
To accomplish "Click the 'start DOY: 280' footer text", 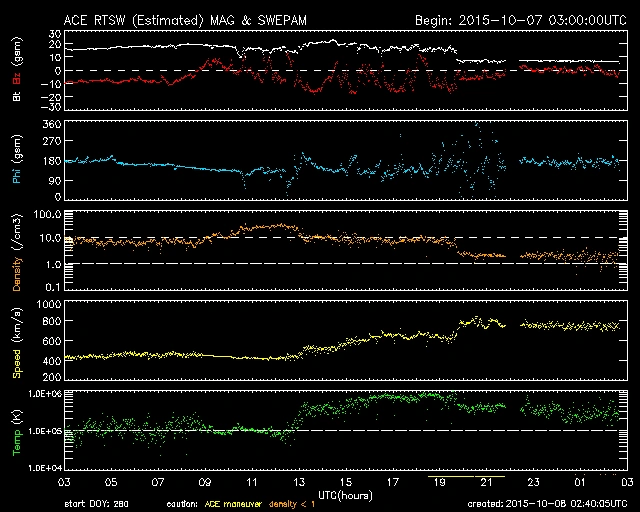I will pyautogui.click(x=95, y=503).
